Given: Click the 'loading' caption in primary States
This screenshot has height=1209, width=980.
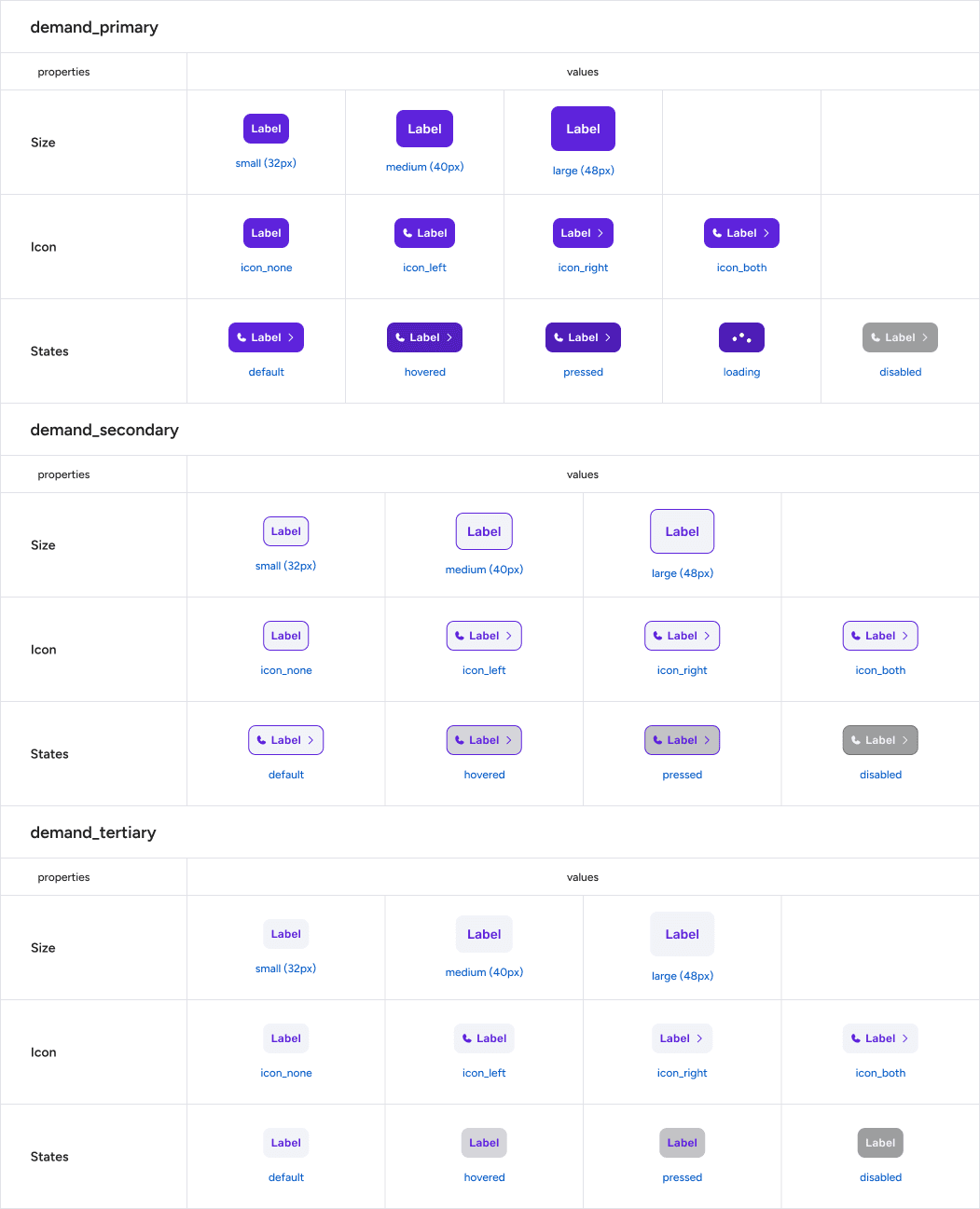Looking at the screenshot, I should [741, 372].
